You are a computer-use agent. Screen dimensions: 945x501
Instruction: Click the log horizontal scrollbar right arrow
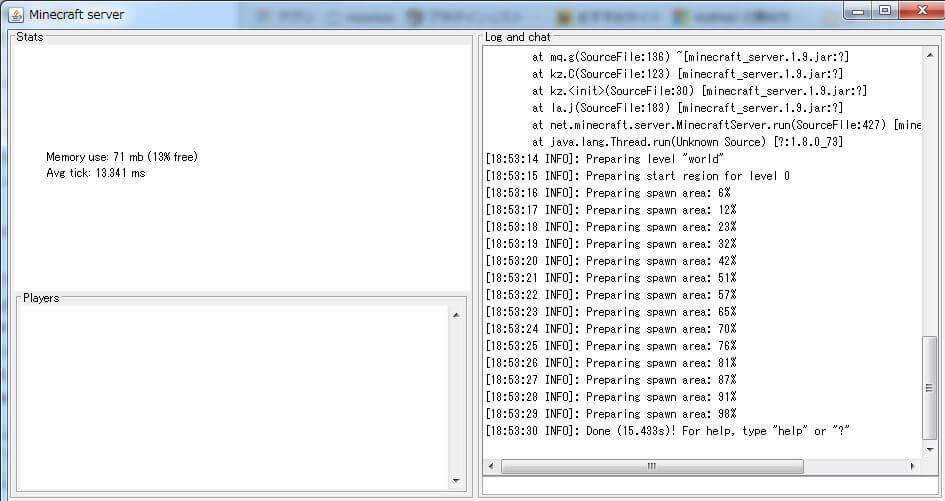[x=911, y=466]
